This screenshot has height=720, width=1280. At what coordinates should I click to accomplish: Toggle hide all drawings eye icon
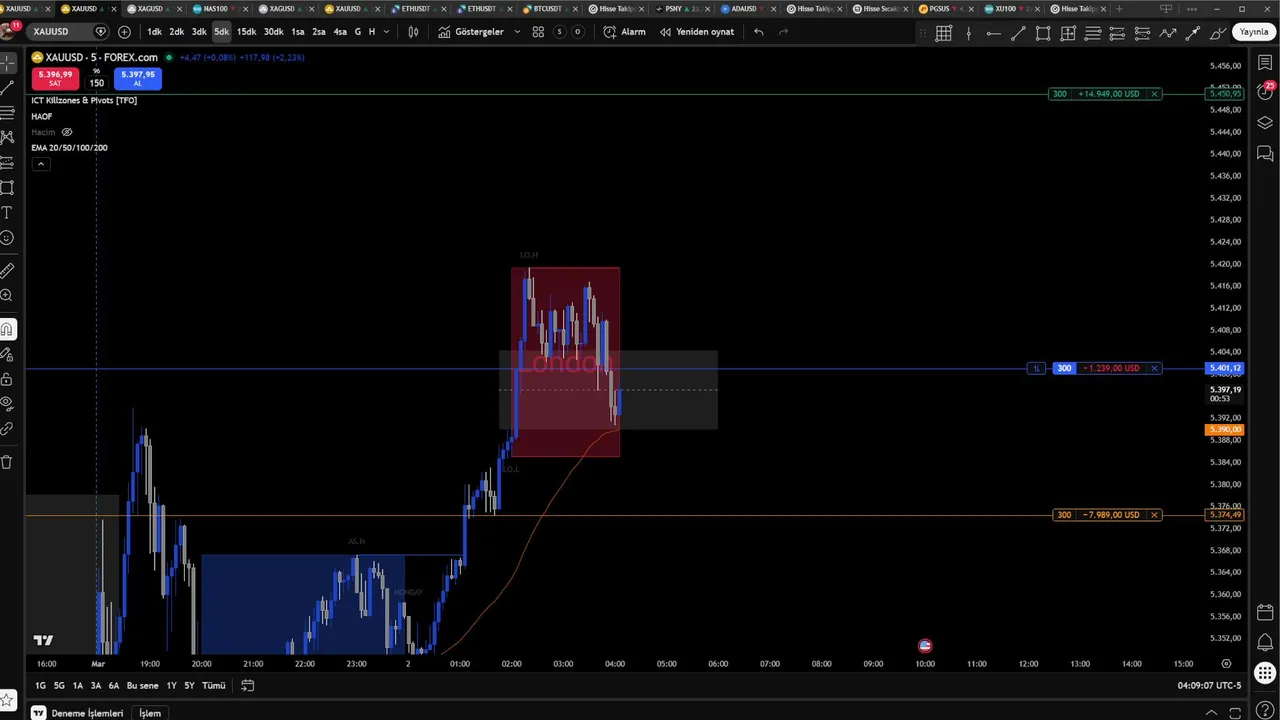(x=7, y=404)
